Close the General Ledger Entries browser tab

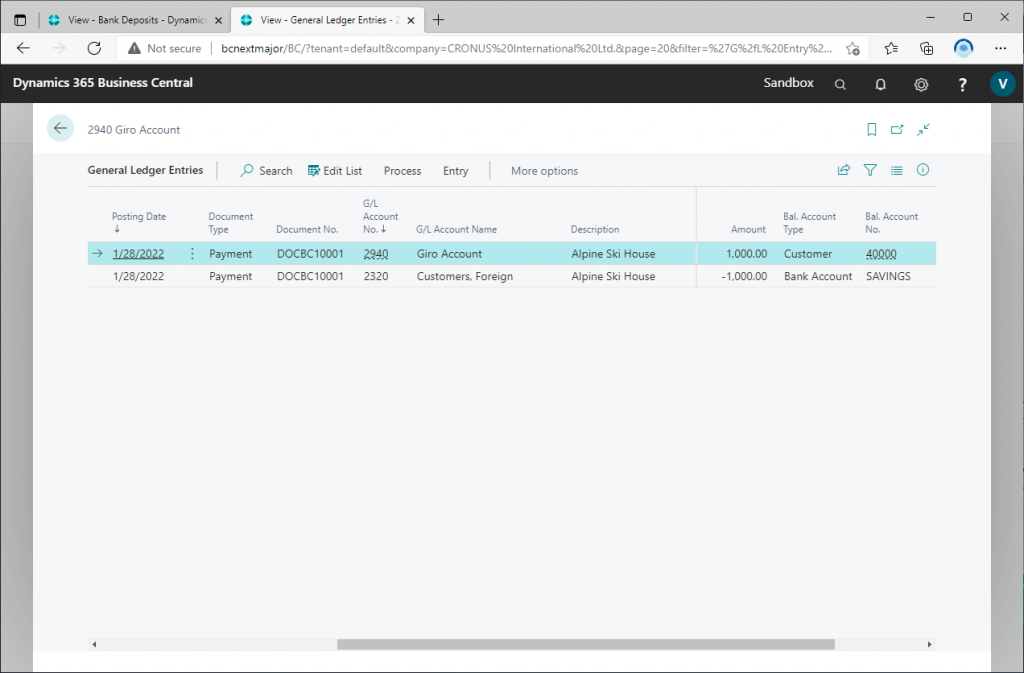(411, 20)
